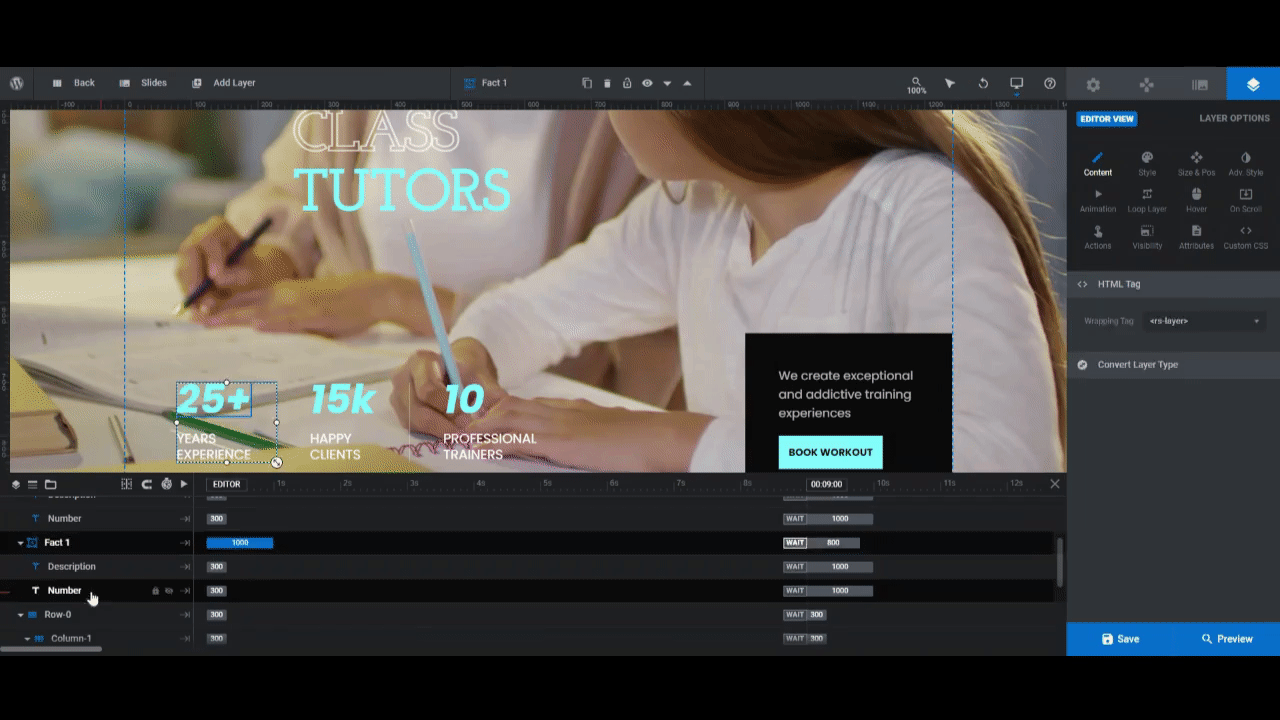This screenshot has height=720, width=1280.
Task: Click the up-arrow next to layer dropdown
Action: pyautogui.click(x=687, y=83)
